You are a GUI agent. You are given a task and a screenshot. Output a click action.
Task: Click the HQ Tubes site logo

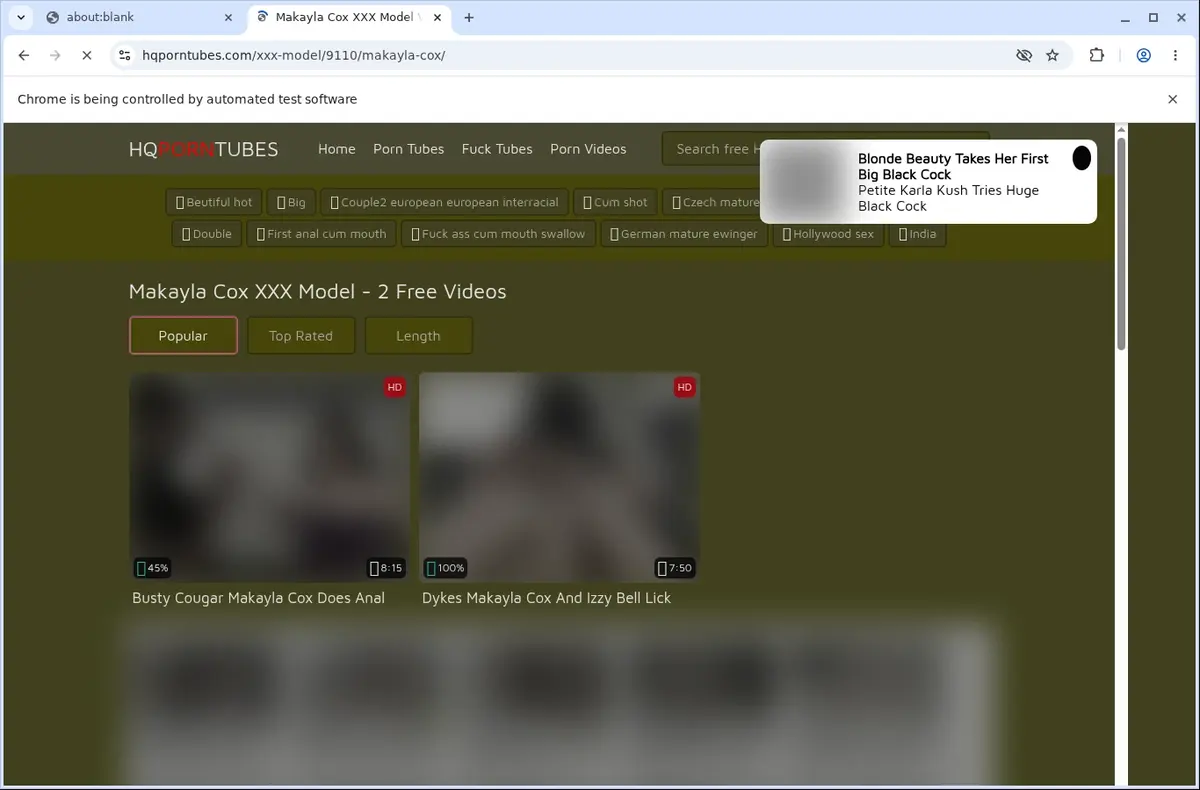coord(203,149)
